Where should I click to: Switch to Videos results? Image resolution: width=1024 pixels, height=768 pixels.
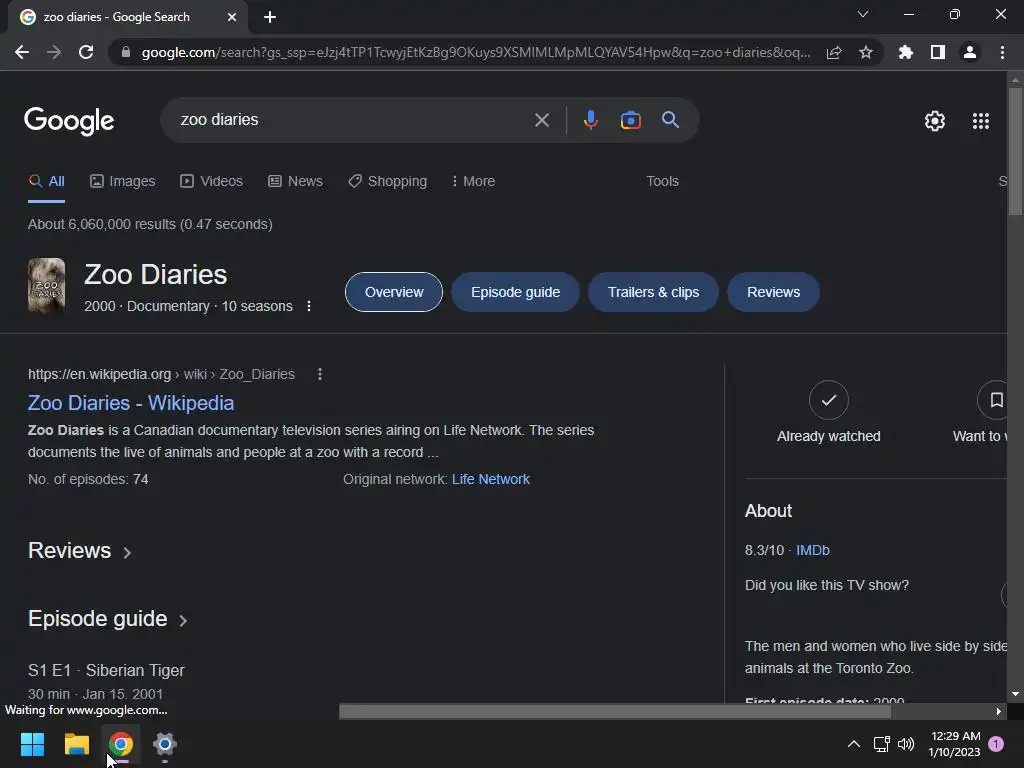(x=212, y=182)
